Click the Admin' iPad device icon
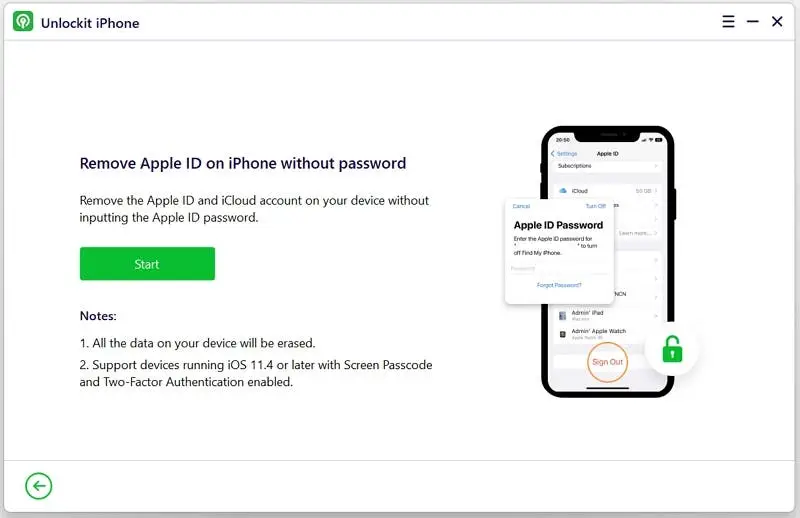This screenshot has height=518, width=800. click(562, 316)
